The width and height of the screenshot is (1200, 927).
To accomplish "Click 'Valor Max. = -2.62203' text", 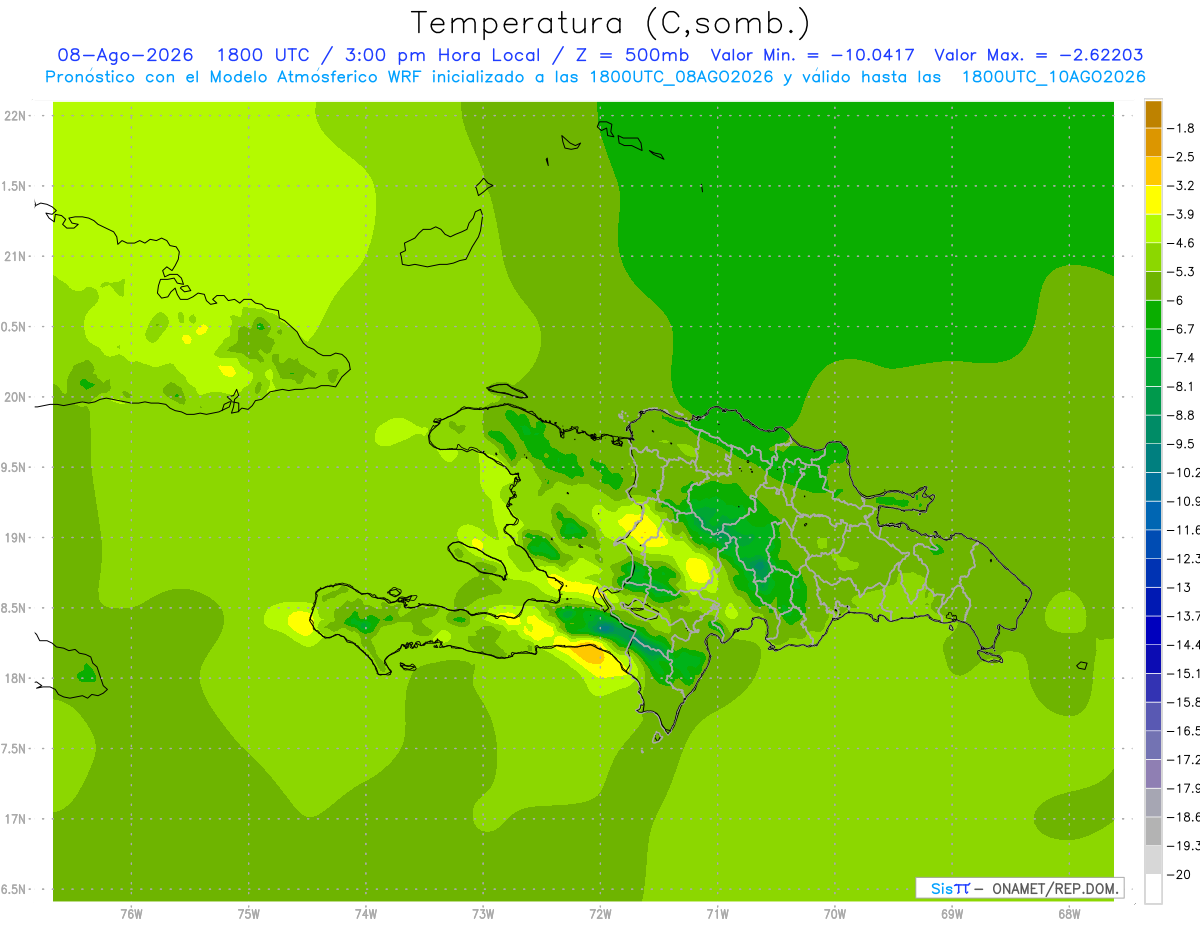I will (x=1038, y=55).
